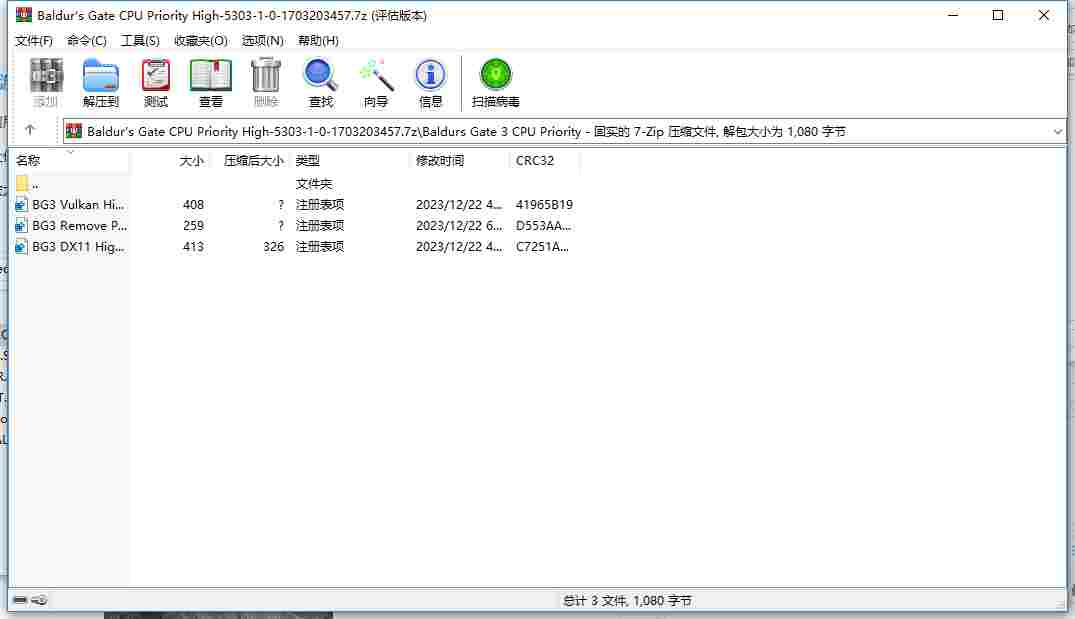Viewport: 1075px width, 619px height.
Task: Close the WinRAR window
Action: [x=1043, y=15]
